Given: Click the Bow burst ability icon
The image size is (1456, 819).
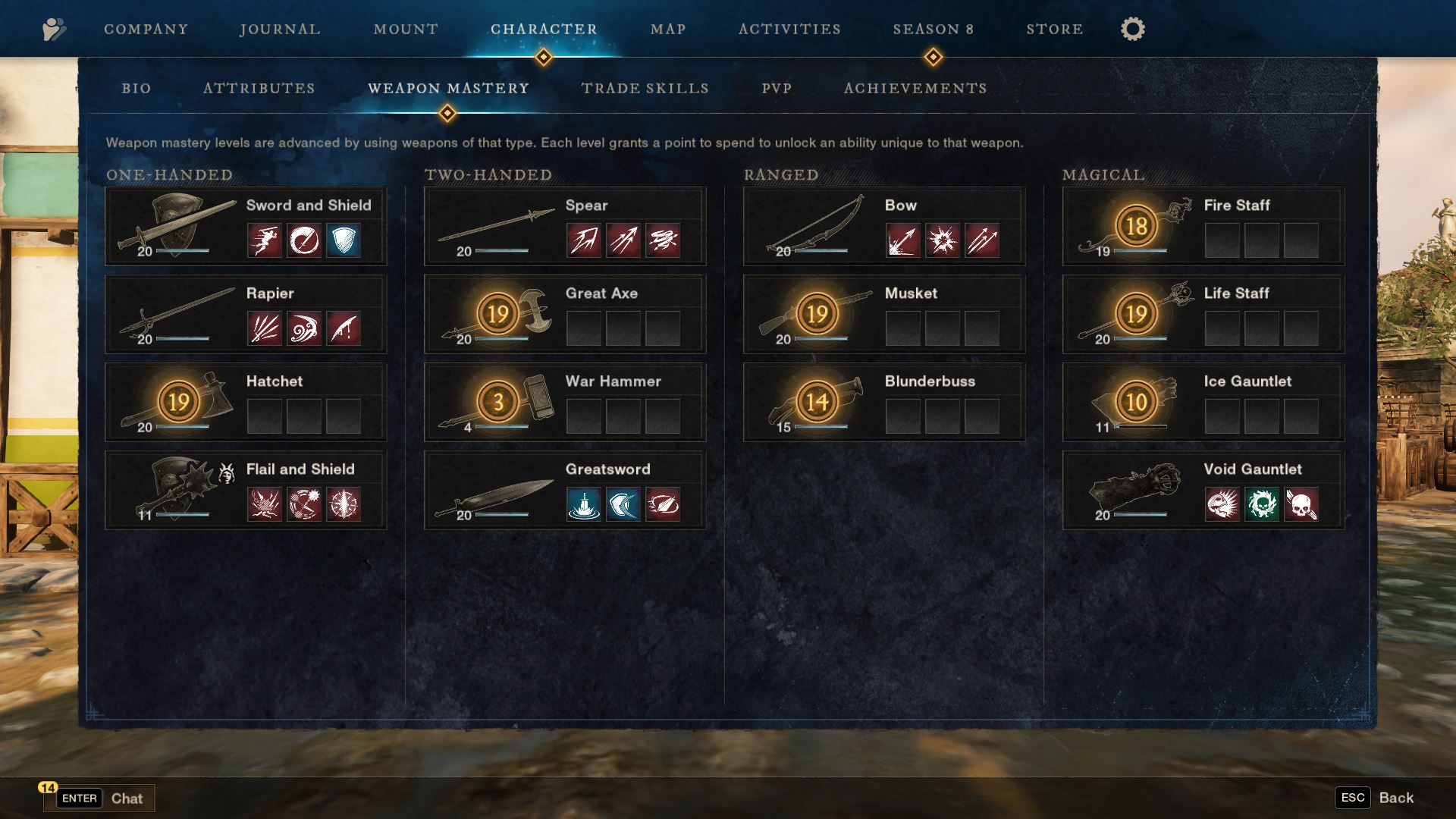Looking at the screenshot, I should click(x=943, y=240).
